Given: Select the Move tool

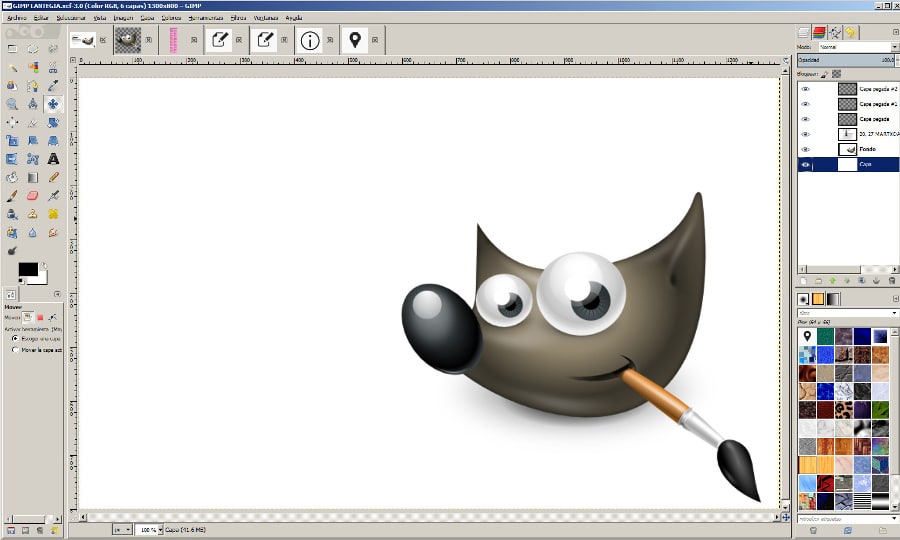Looking at the screenshot, I should click(53, 103).
